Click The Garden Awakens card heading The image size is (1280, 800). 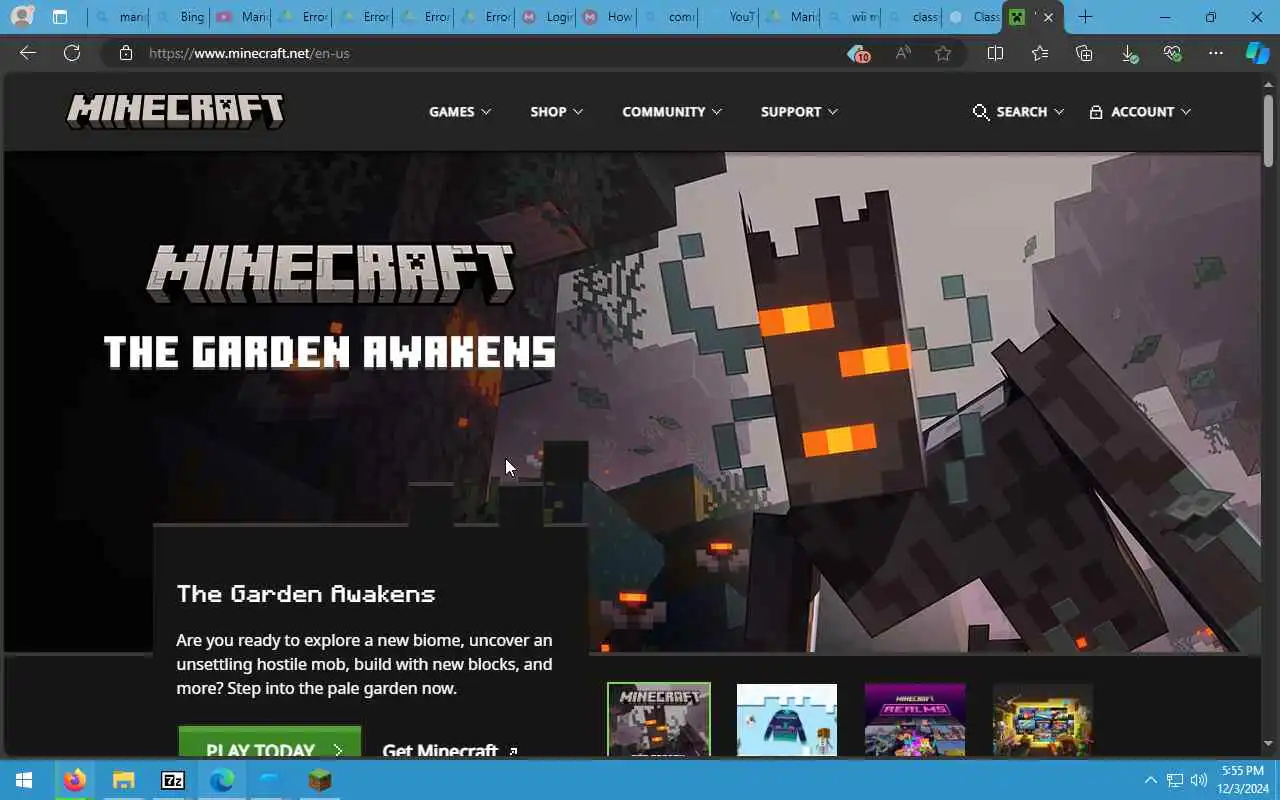[306, 594]
